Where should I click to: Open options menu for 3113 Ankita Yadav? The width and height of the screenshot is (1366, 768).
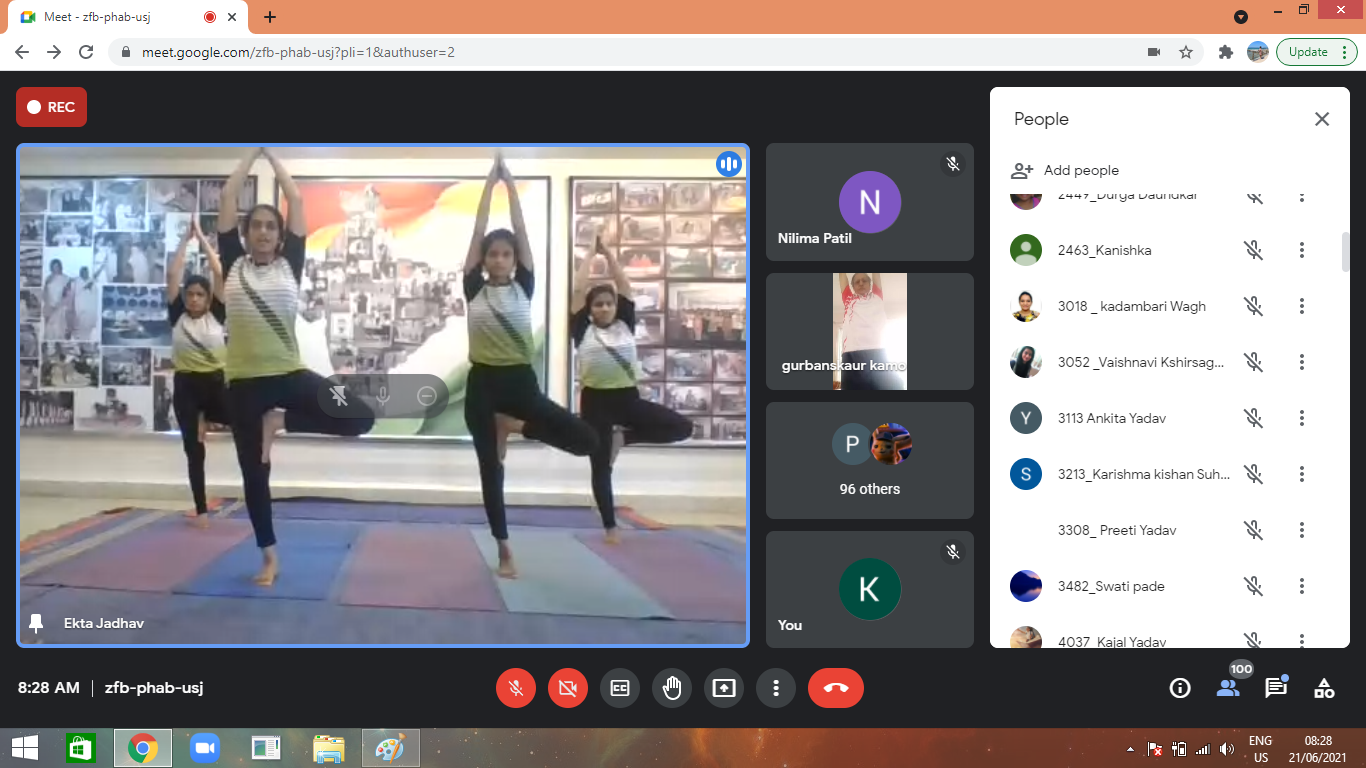click(x=1301, y=418)
